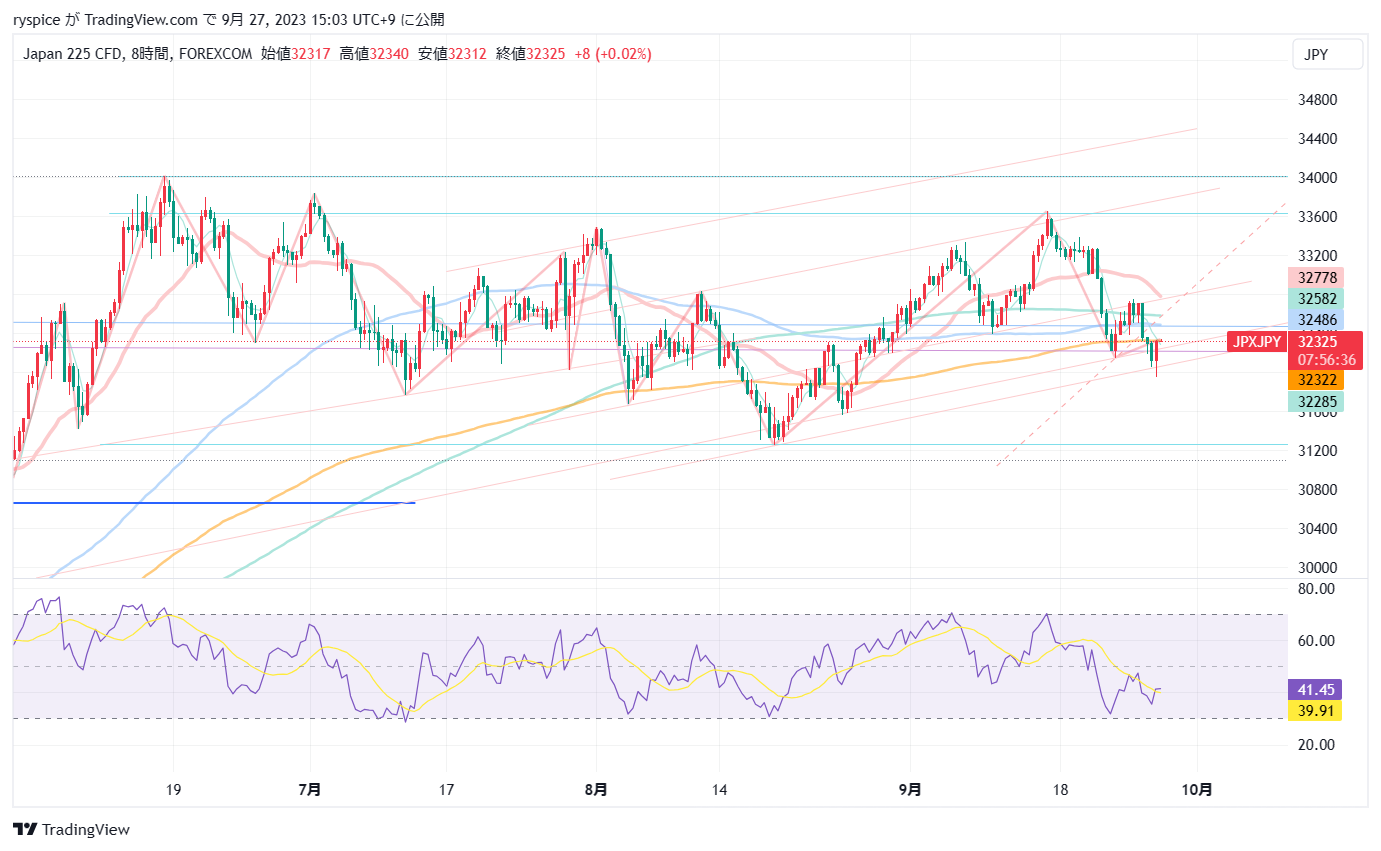Viewport: 1381px width, 851px height.
Task: Click the 60.00 RSI axis label
Action: pos(1315,641)
